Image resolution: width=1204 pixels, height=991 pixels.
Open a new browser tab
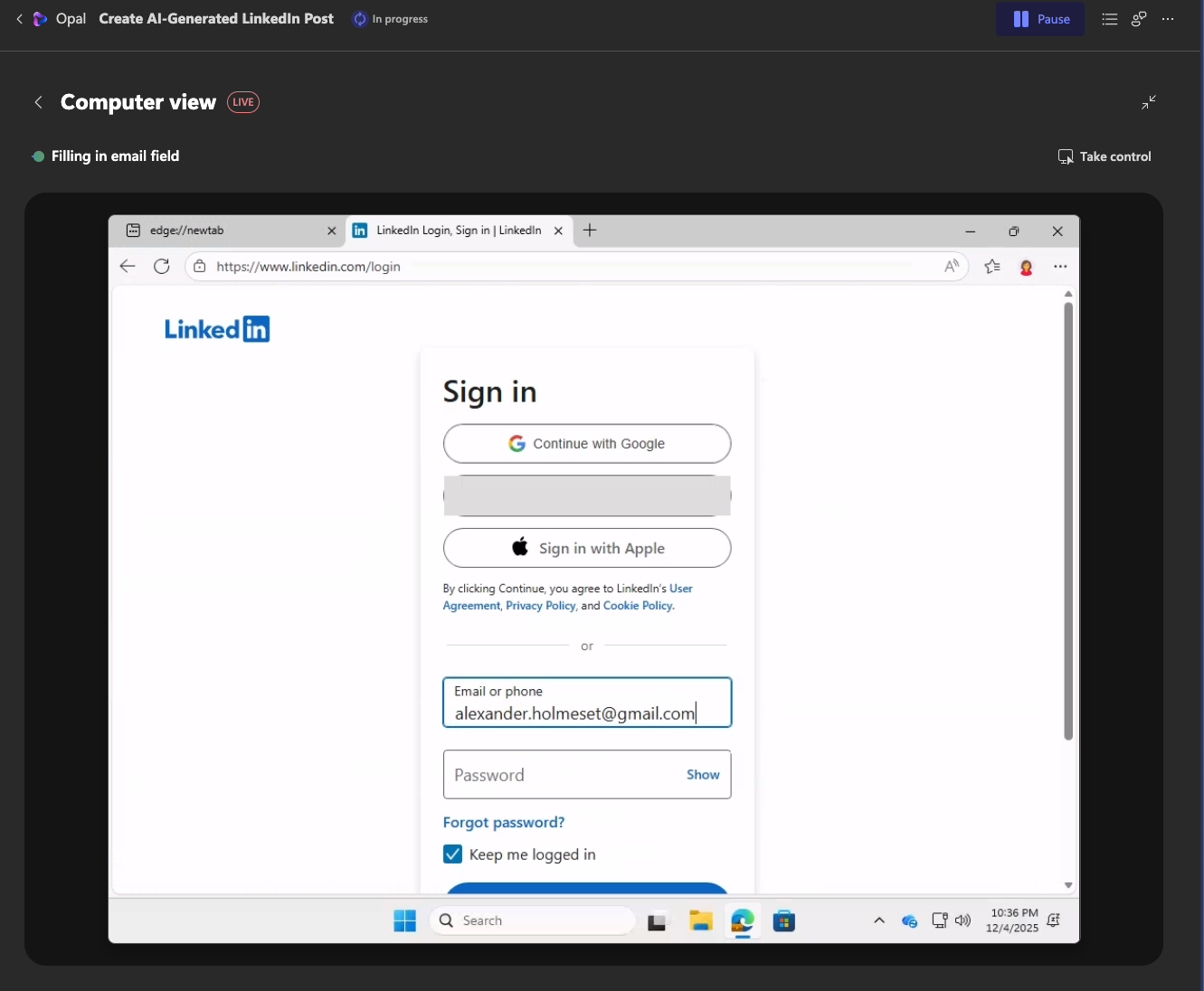590,231
